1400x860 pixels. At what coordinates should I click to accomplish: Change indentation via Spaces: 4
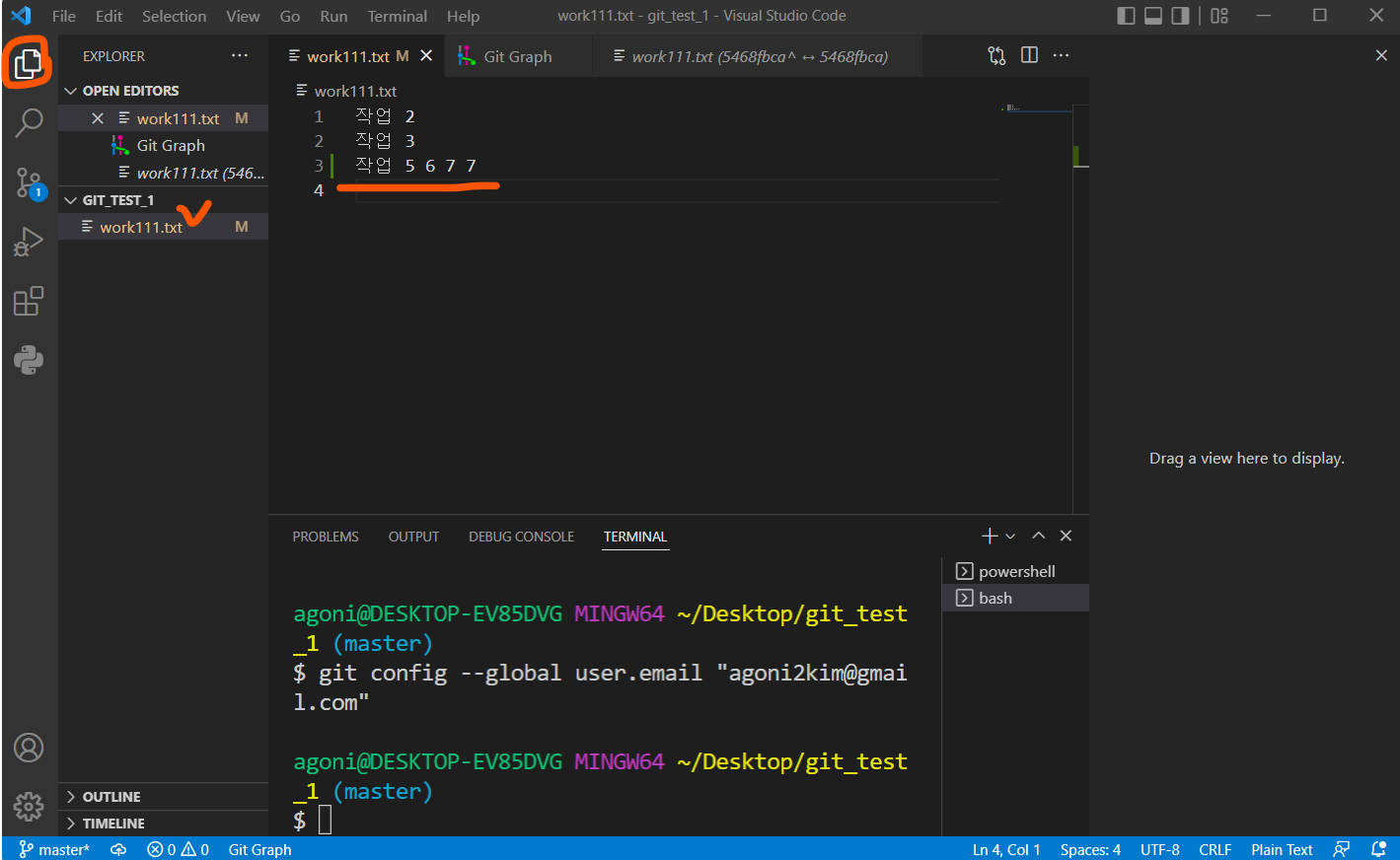click(1090, 849)
